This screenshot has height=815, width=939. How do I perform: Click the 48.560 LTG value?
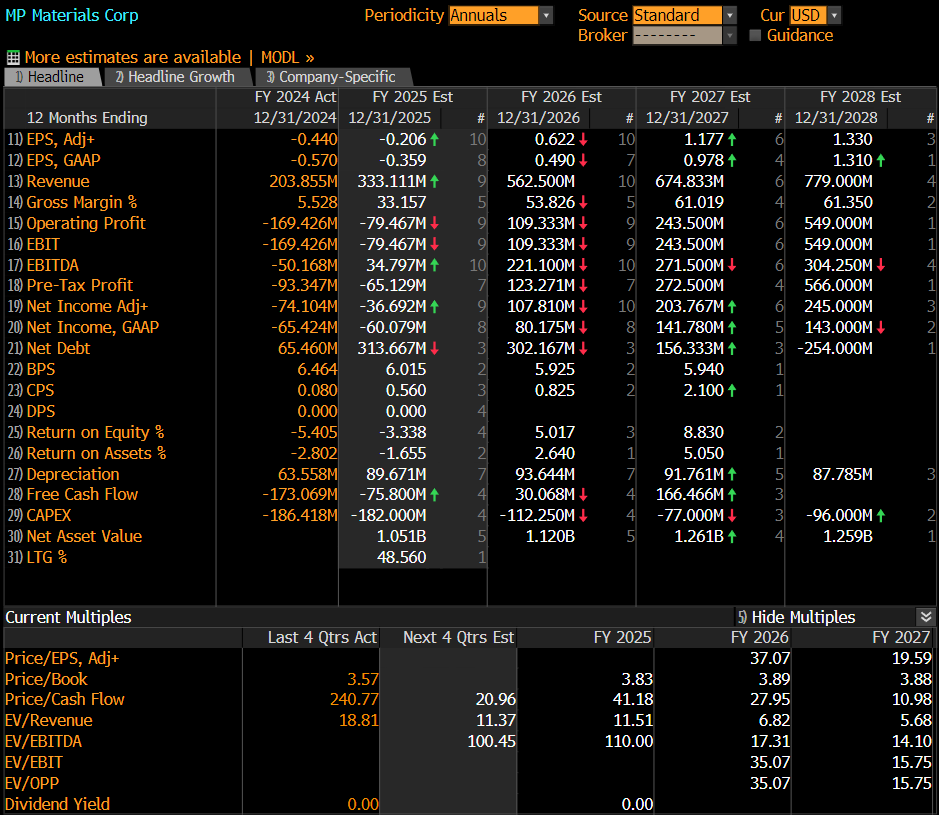tap(401, 558)
